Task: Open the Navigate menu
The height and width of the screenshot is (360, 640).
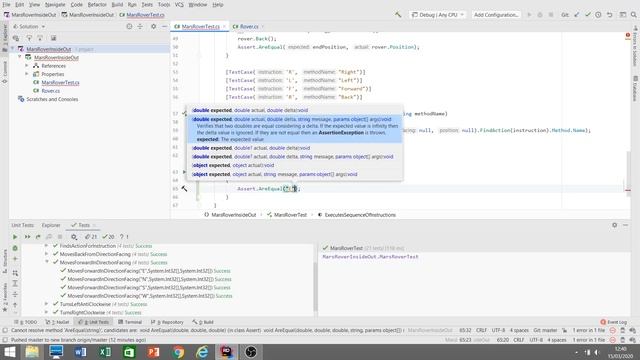Action: pos(55,4)
